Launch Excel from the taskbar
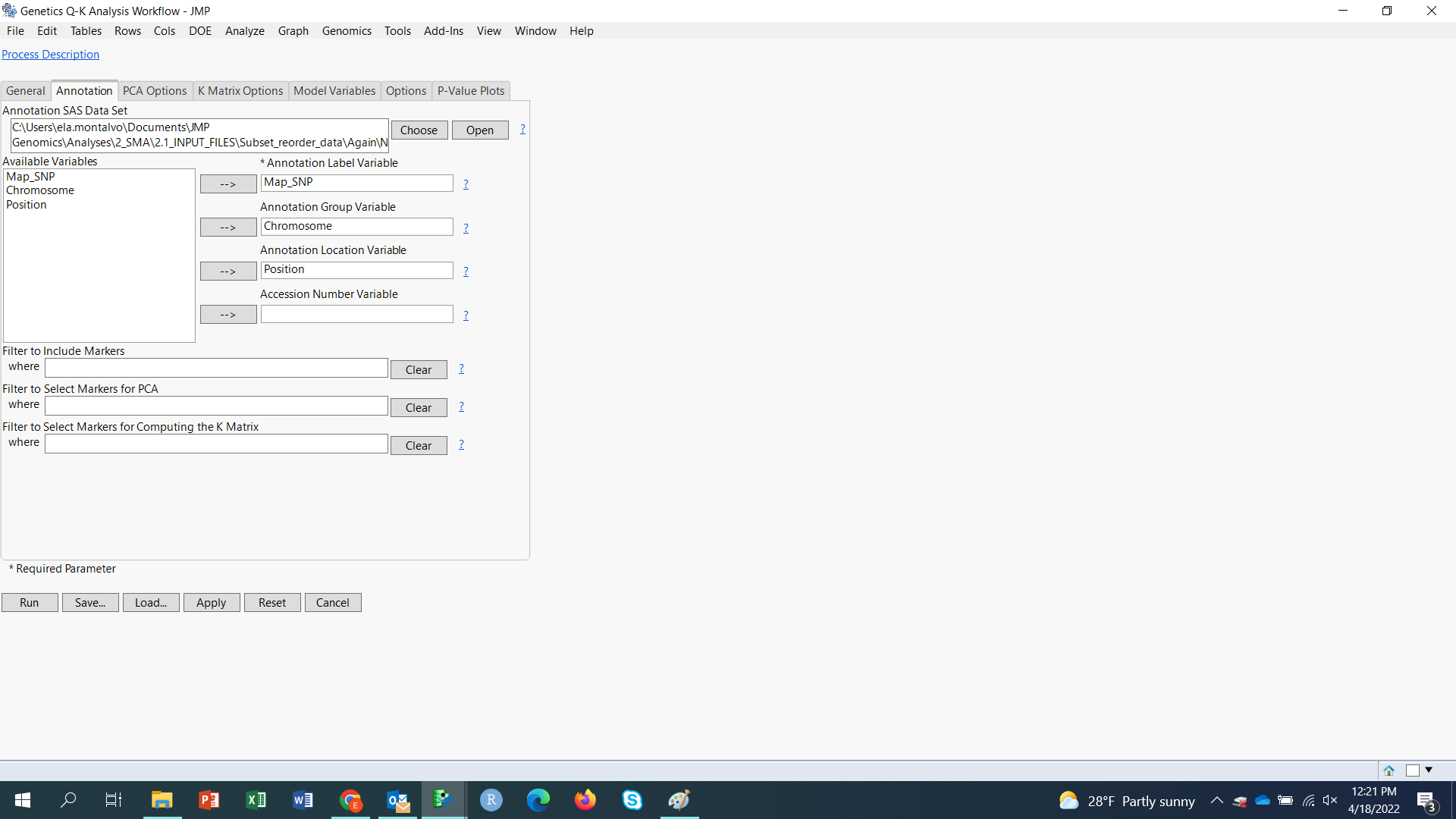 (x=256, y=800)
